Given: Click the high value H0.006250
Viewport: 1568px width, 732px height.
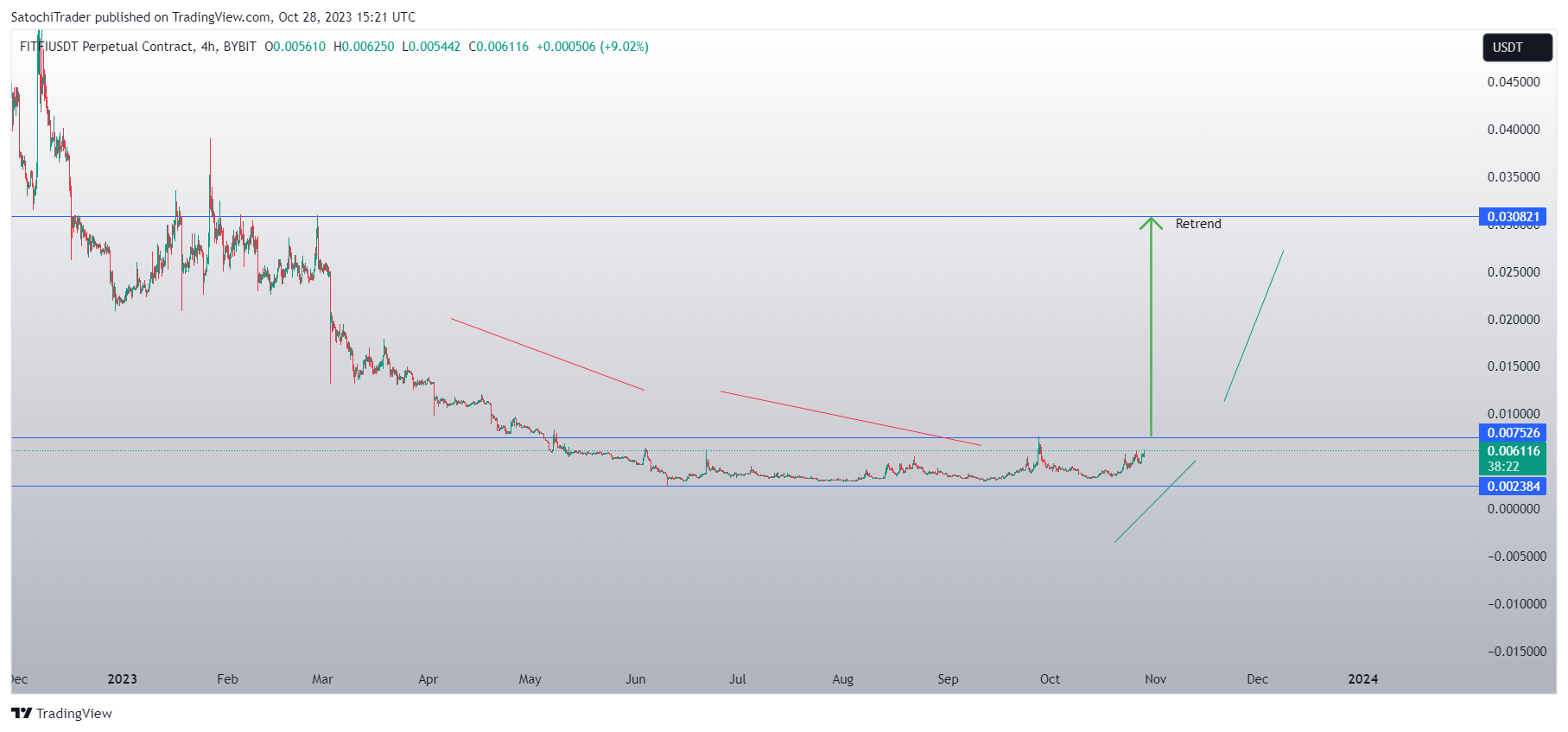Looking at the screenshot, I should tap(364, 47).
